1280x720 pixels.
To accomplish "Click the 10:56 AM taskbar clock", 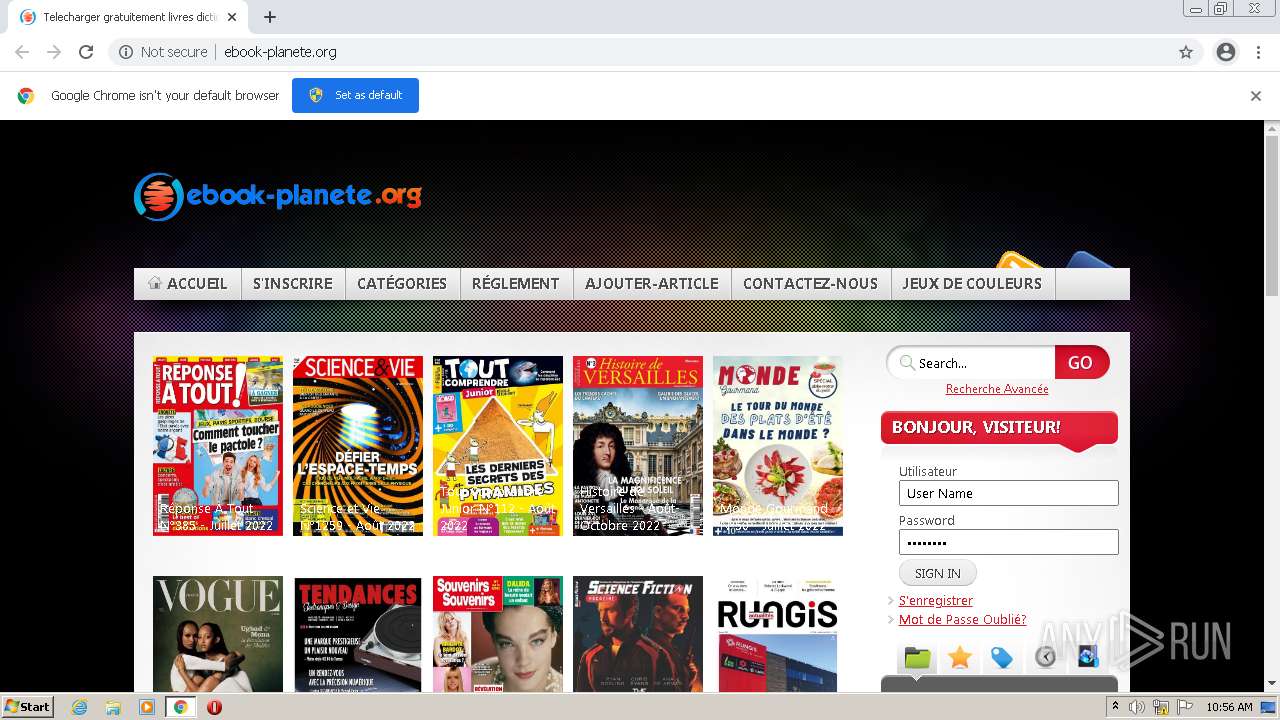I will tap(1229, 707).
